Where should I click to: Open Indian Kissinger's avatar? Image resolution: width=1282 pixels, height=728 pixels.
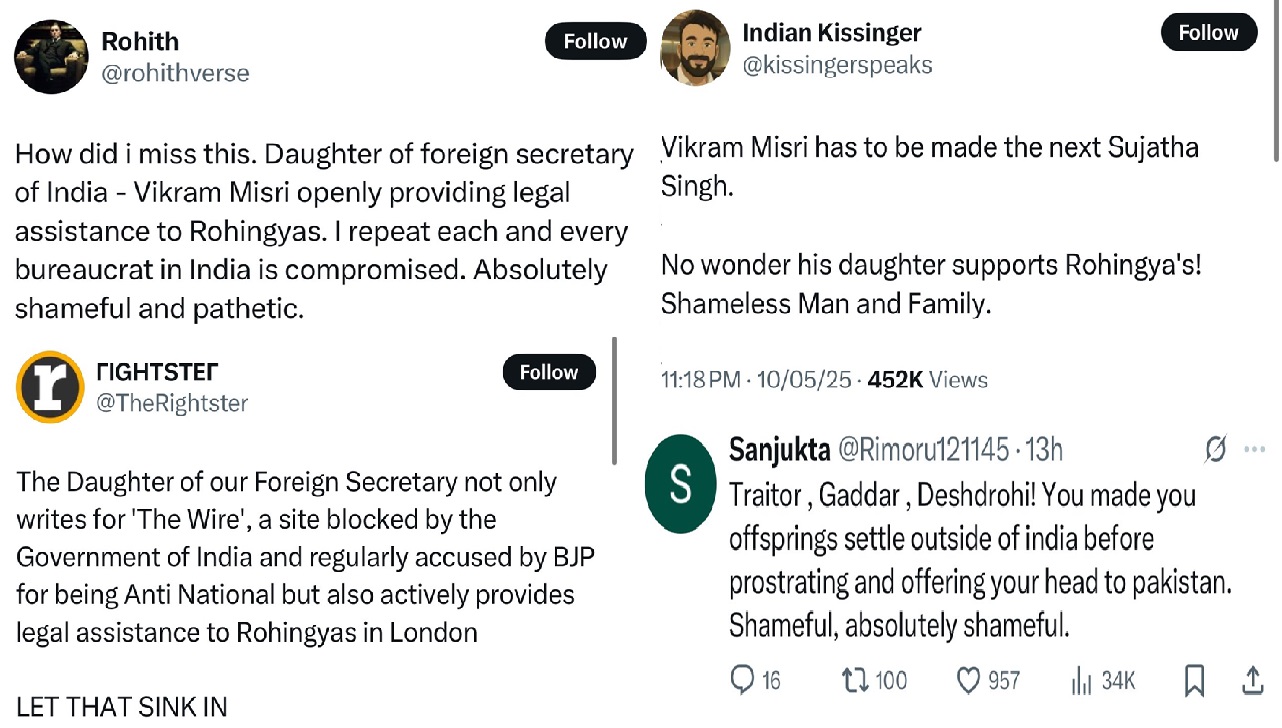696,48
